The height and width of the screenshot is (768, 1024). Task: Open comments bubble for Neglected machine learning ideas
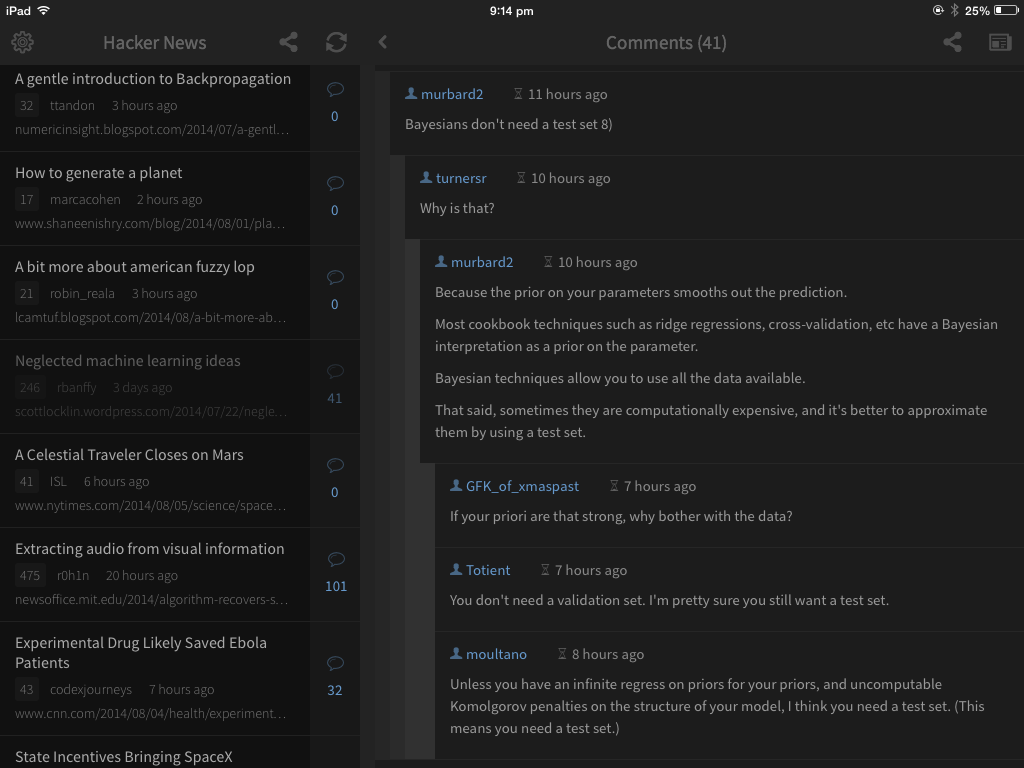coord(335,372)
